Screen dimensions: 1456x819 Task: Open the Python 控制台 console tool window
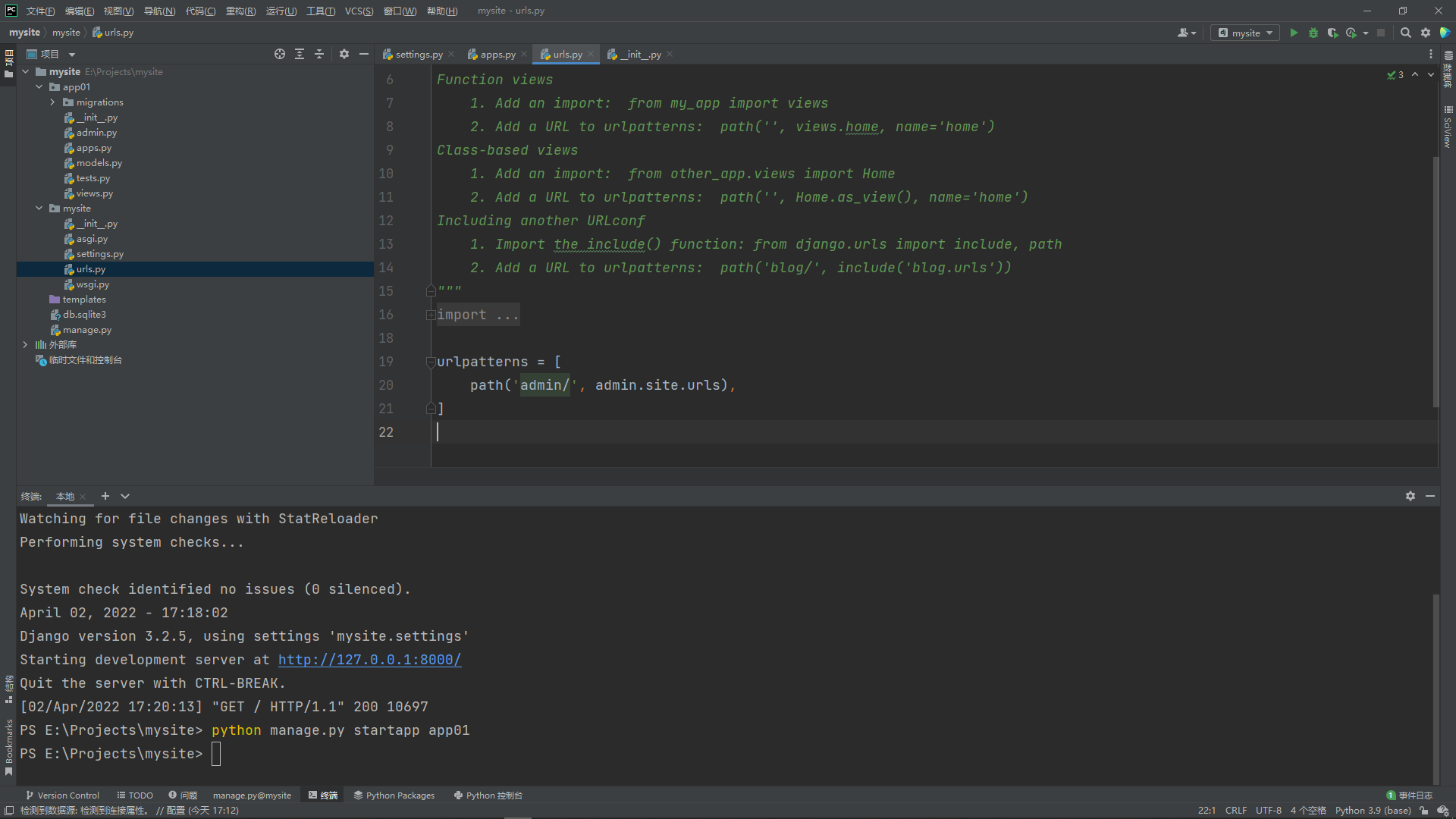(488, 795)
